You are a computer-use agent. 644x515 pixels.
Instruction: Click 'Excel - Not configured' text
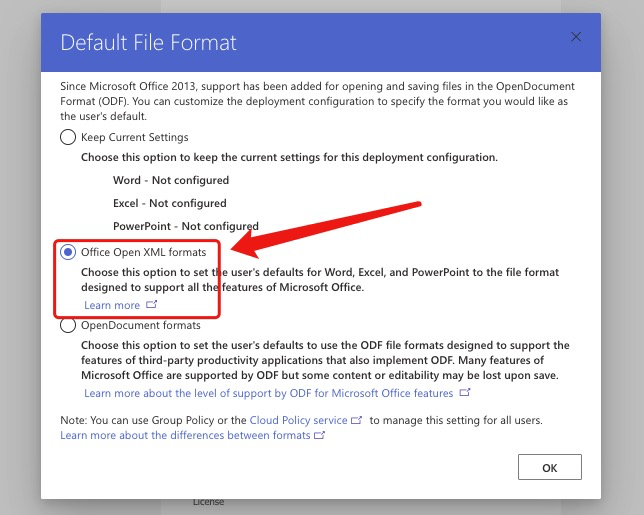[x=170, y=203]
